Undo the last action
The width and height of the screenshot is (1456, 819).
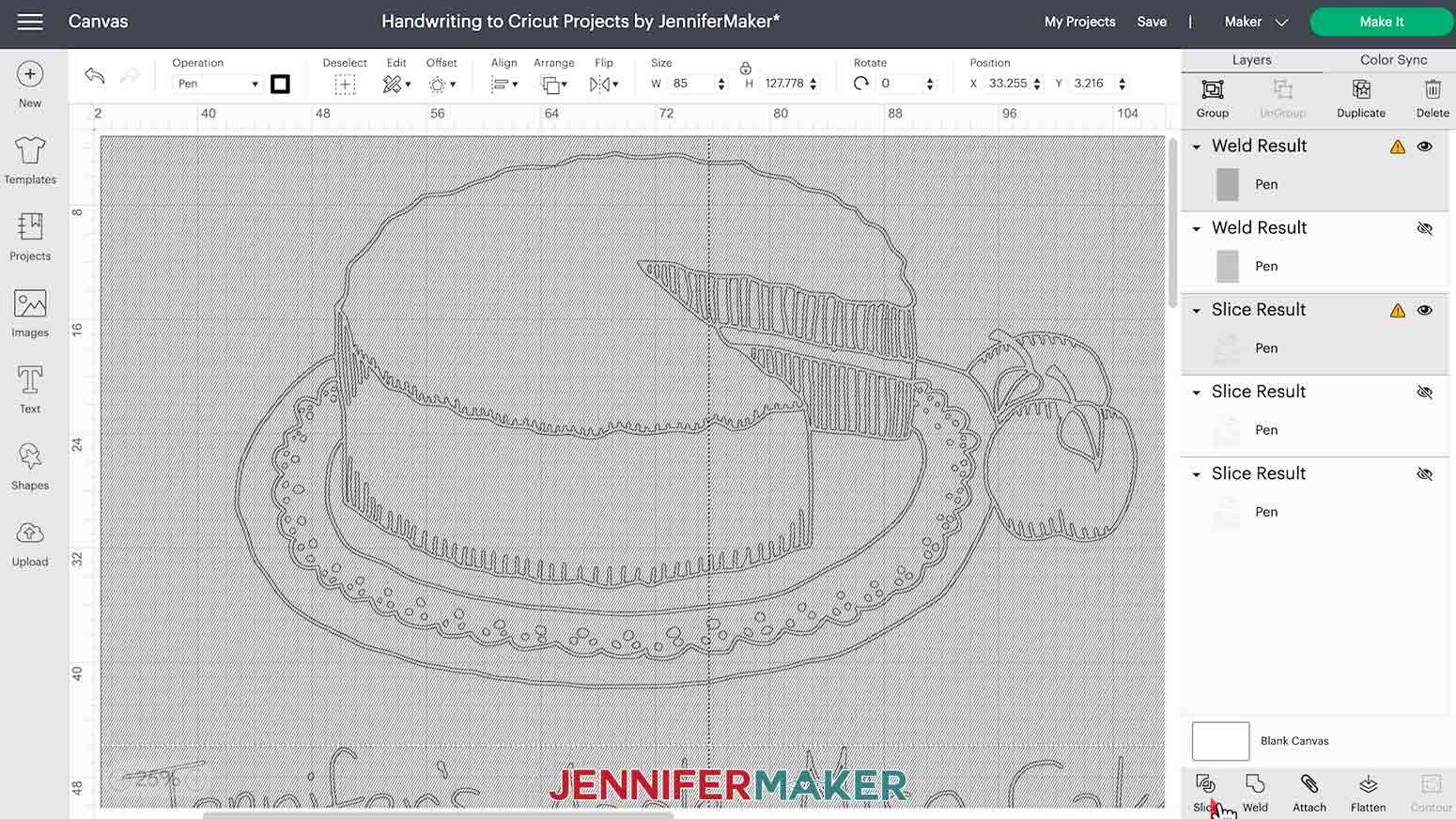[94, 75]
